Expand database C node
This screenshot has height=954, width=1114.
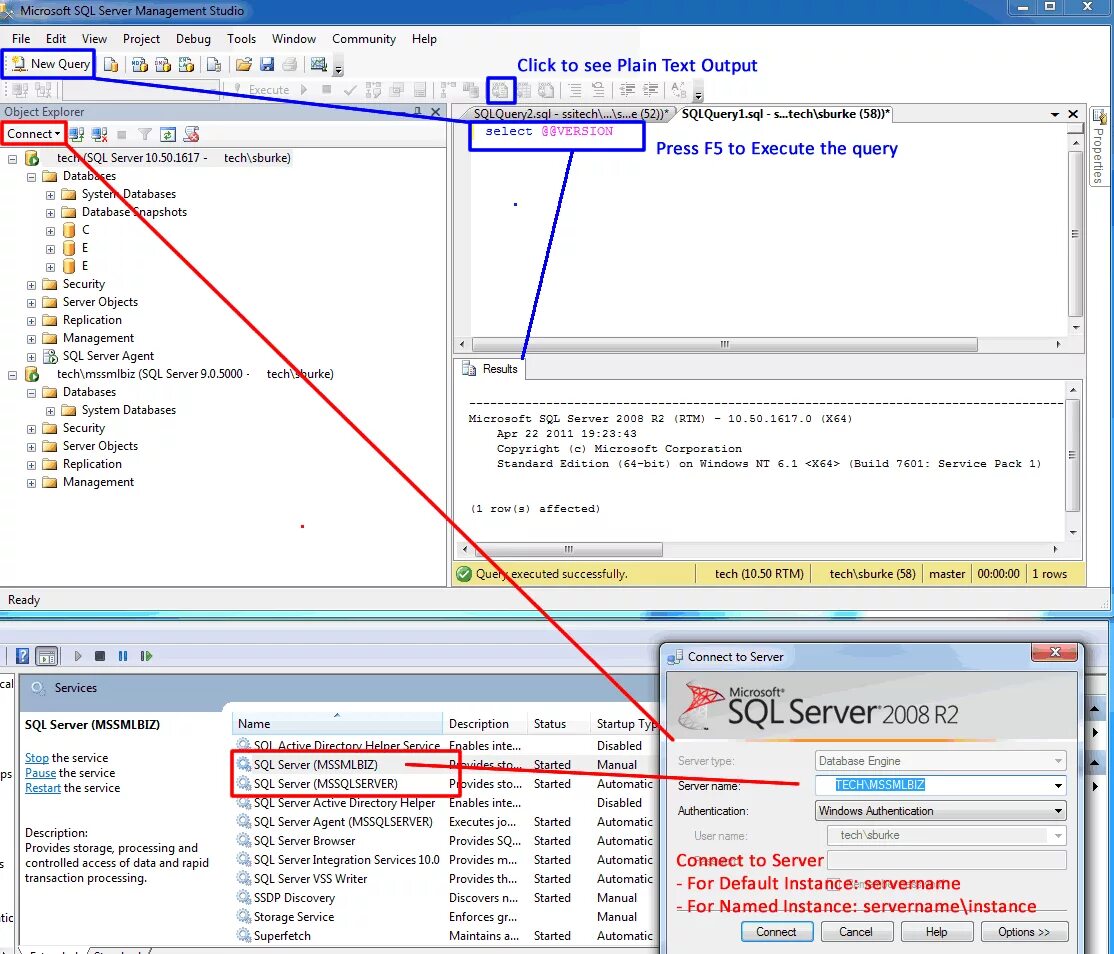point(50,231)
